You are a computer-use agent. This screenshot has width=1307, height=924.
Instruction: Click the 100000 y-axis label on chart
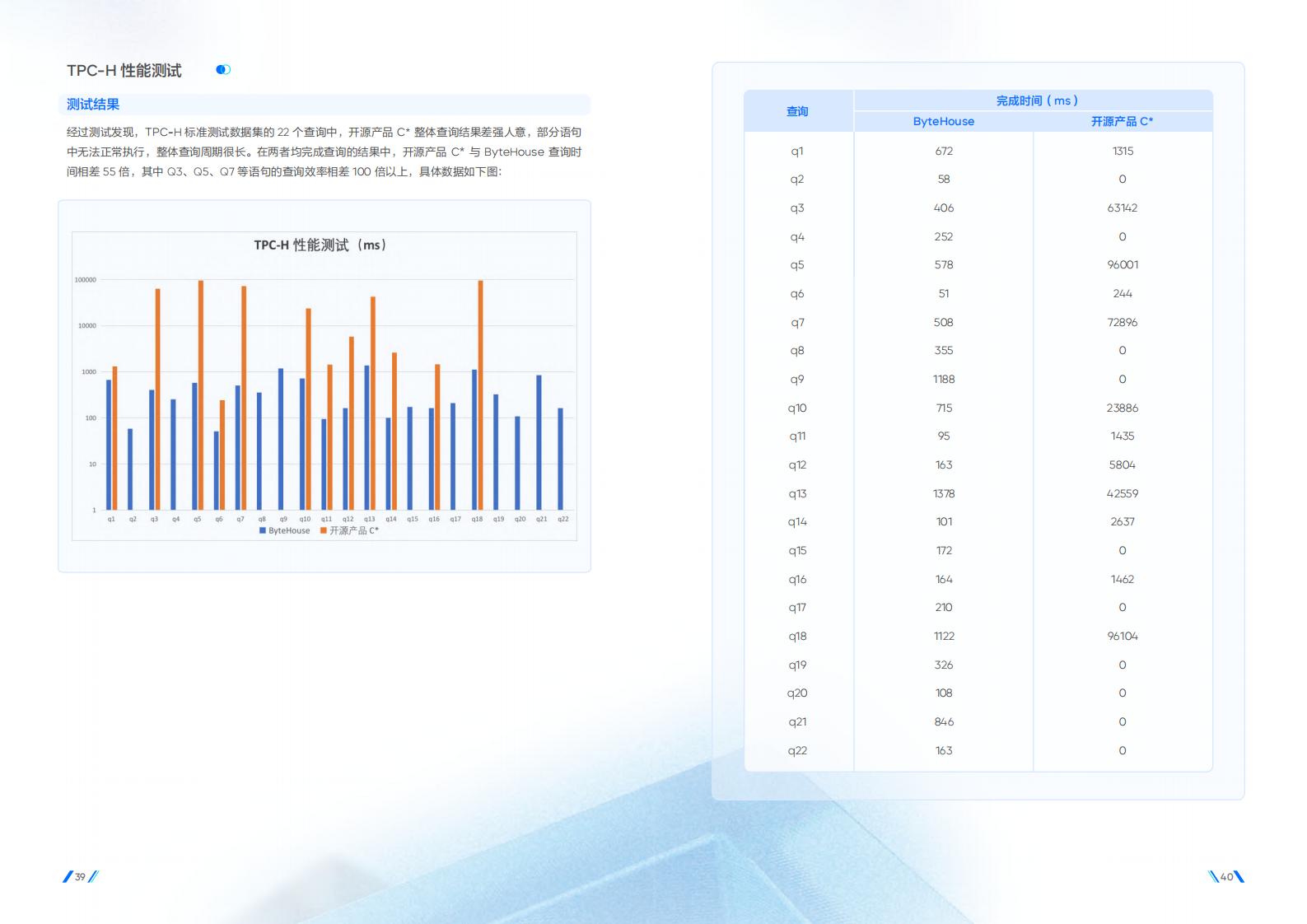pos(86,280)
